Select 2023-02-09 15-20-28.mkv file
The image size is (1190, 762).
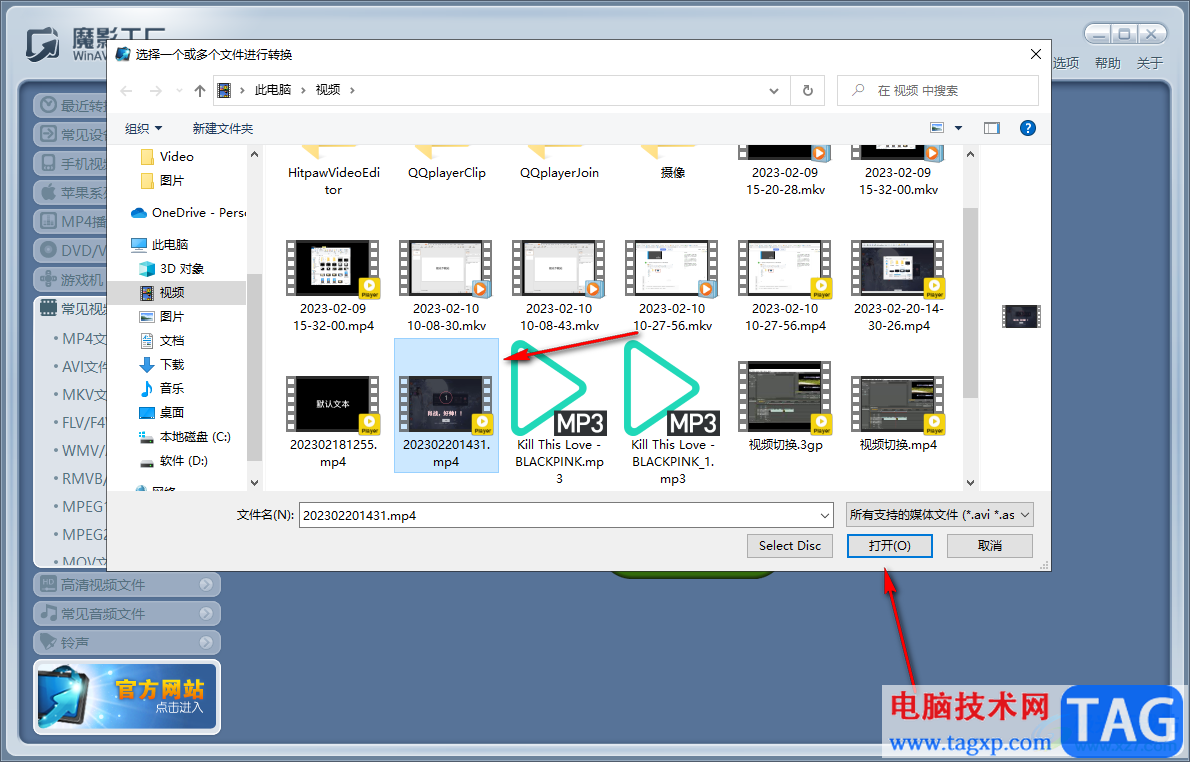785,172
